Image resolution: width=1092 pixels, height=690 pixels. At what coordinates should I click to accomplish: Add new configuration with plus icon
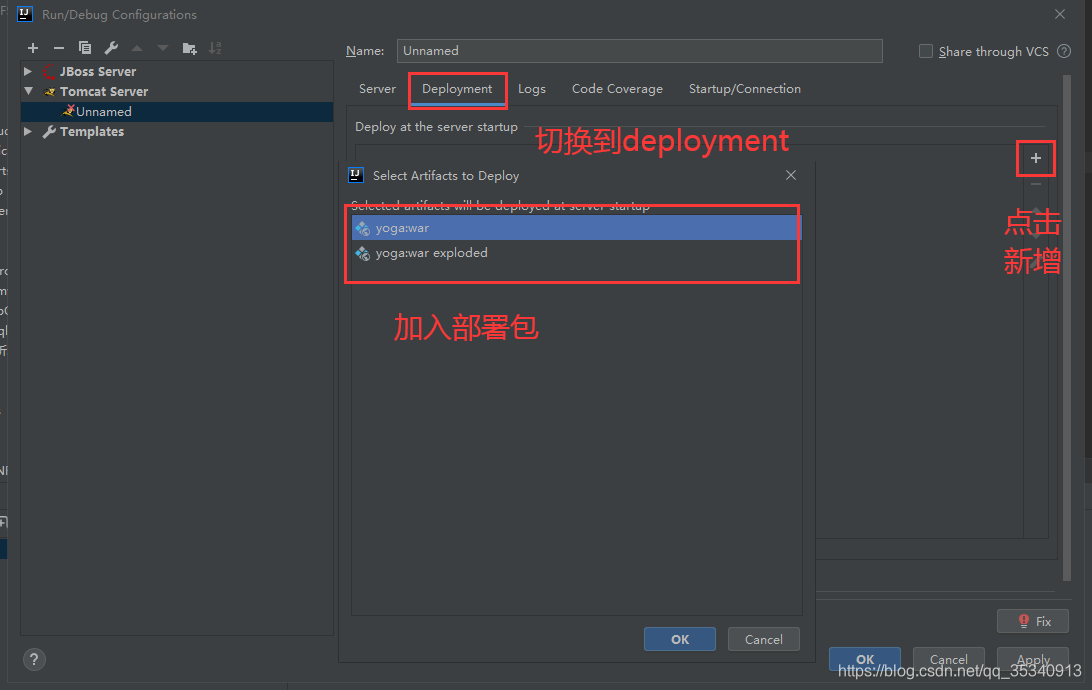pos(33,48)
